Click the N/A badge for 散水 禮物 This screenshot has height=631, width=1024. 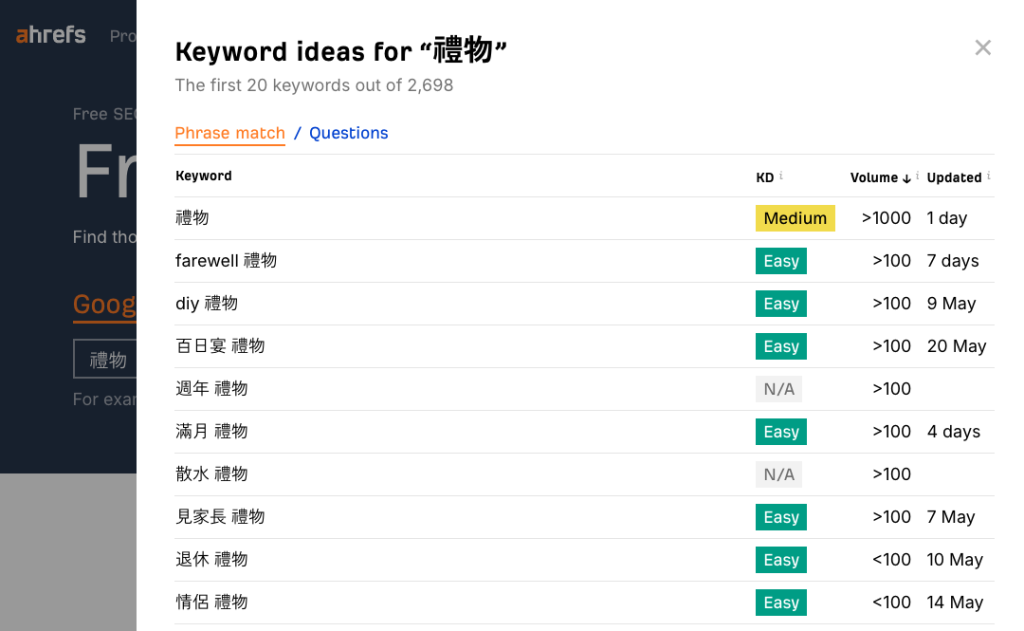coord(779,474)
